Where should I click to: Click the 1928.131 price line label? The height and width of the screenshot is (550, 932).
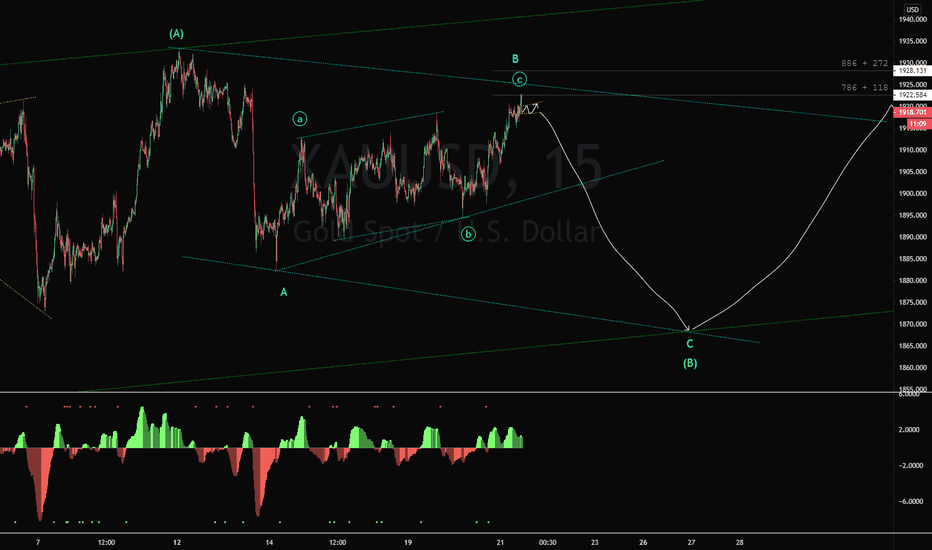(x=912, y=71)
